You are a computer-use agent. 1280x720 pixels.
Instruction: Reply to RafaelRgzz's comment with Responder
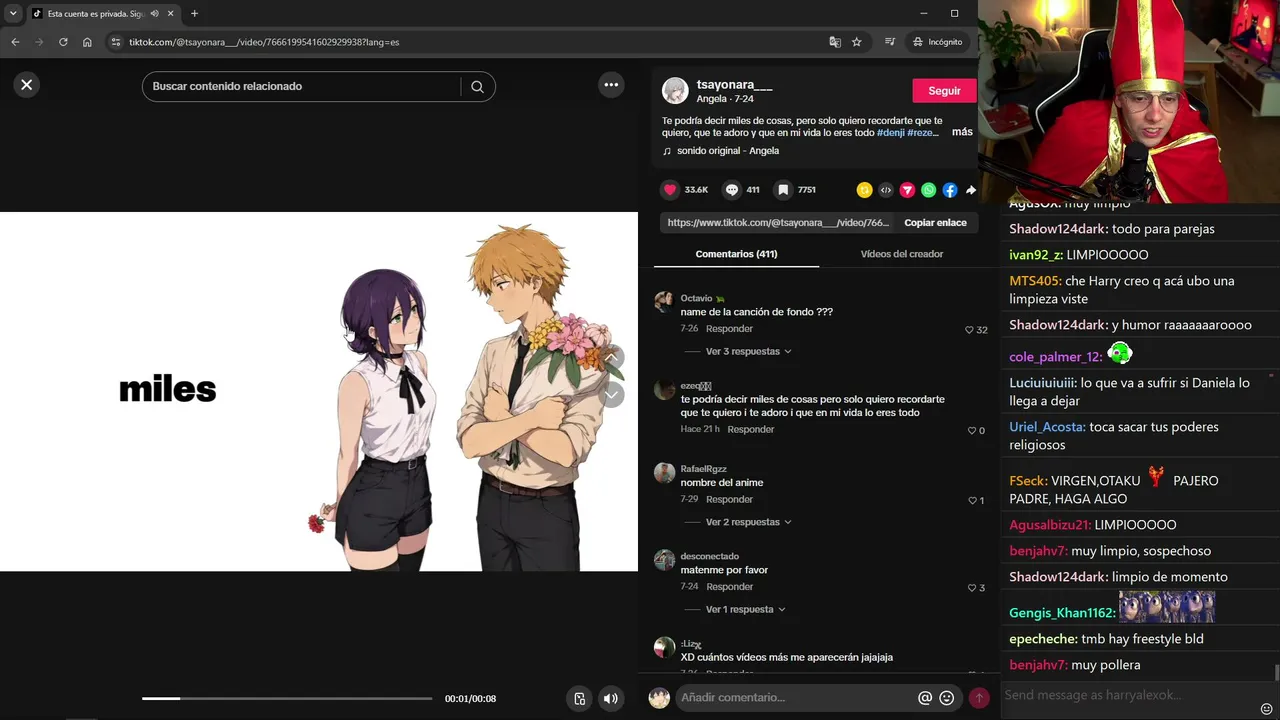tap(729, 500)
